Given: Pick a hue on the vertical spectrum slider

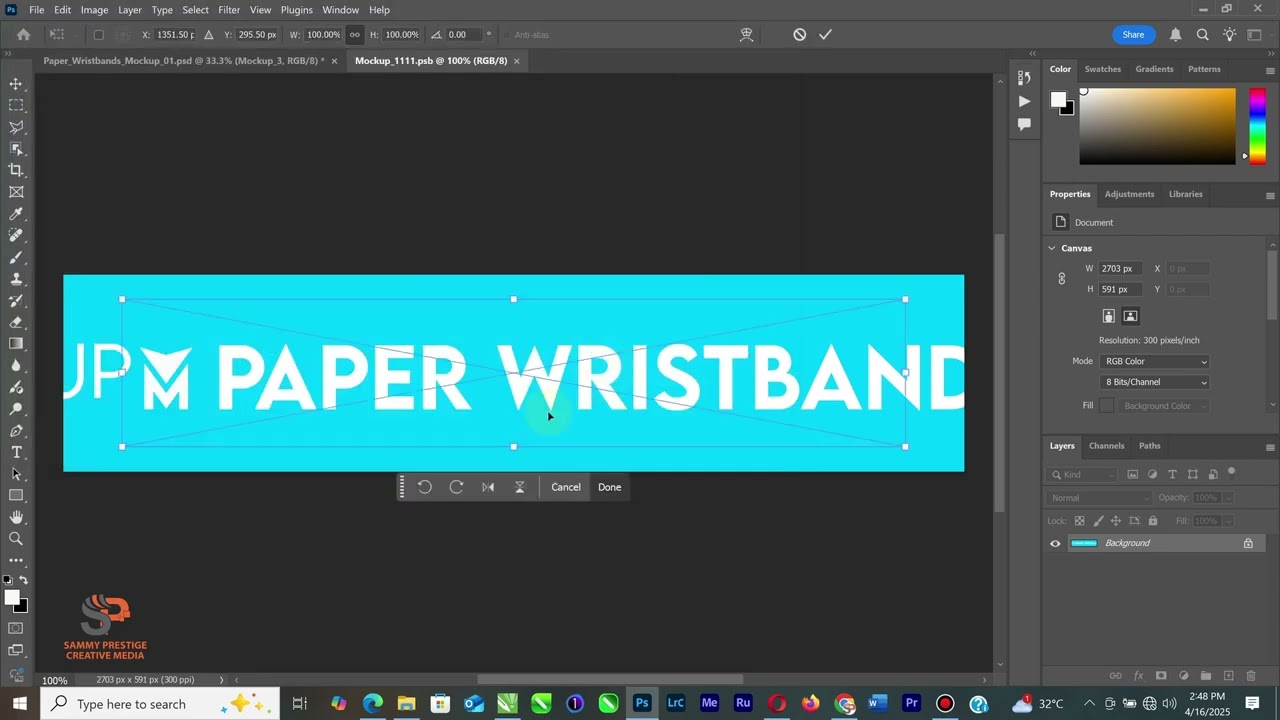Looking at the screenshot, I should (x=1257, y=126).
